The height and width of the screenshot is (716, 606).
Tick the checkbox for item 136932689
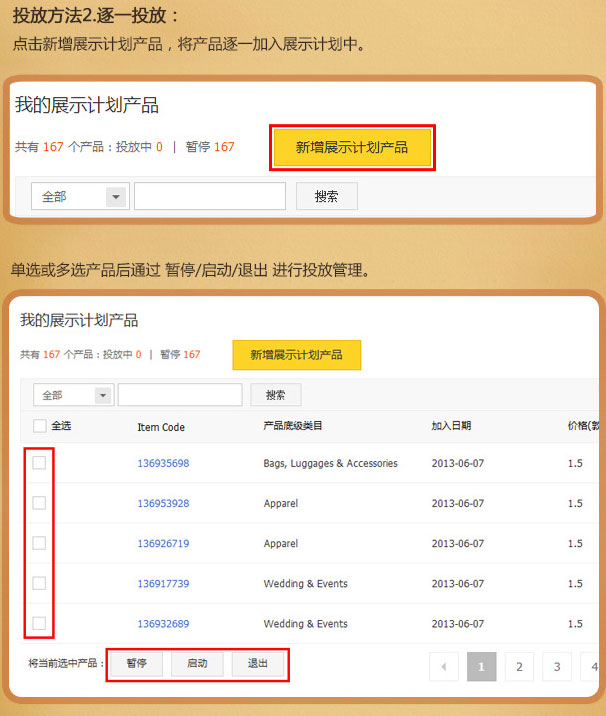[x=39, y=623]
